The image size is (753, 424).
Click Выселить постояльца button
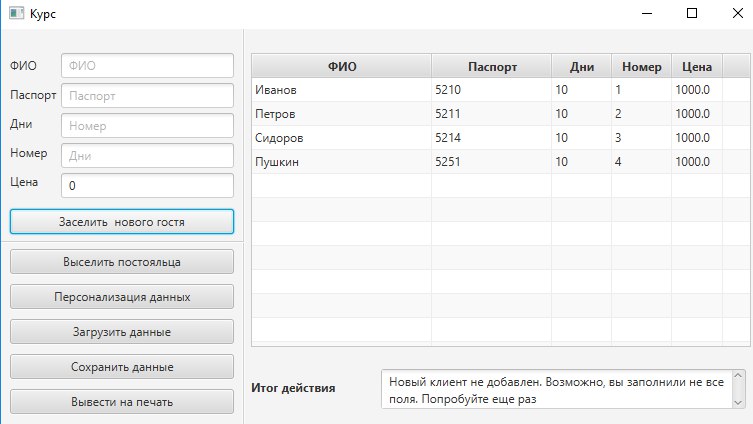pos(122,262)
